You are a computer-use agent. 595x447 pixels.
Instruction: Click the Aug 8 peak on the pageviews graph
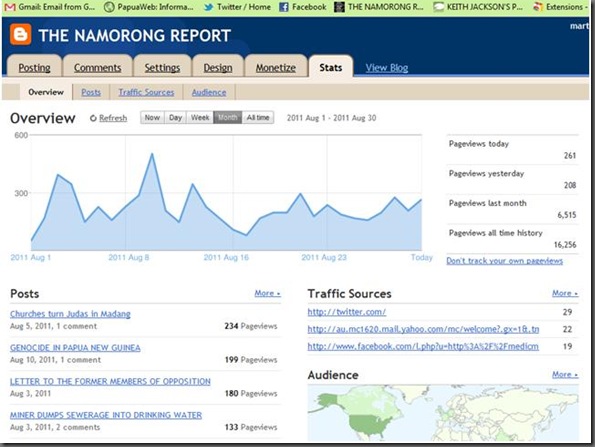click(x=152, y=154)
